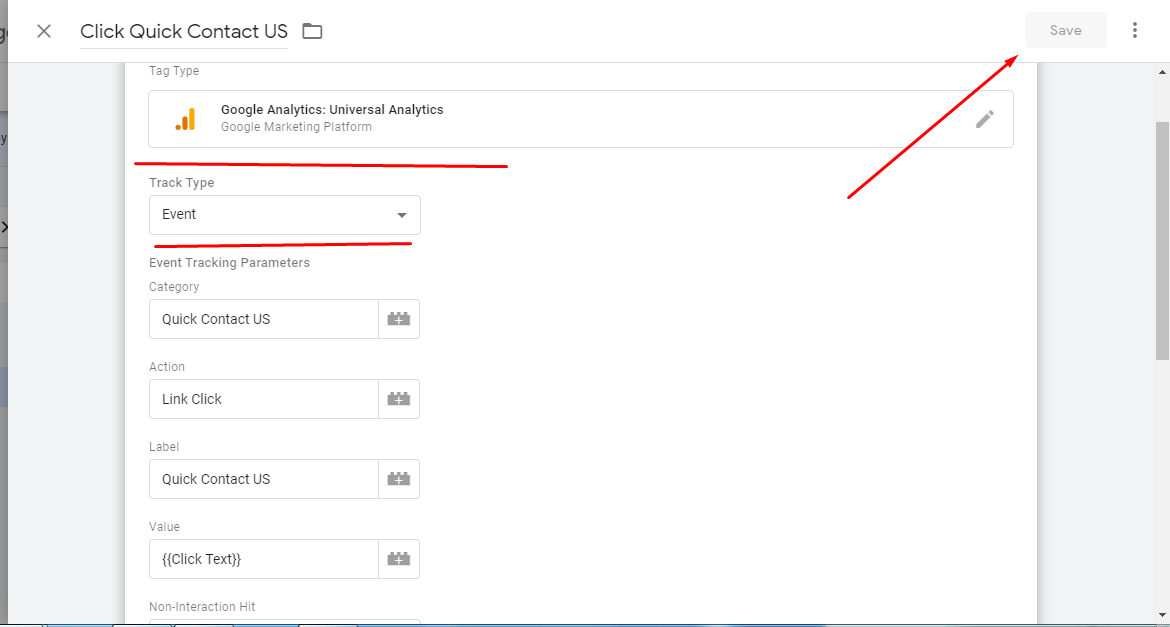Click the Tag Type label

174,71
